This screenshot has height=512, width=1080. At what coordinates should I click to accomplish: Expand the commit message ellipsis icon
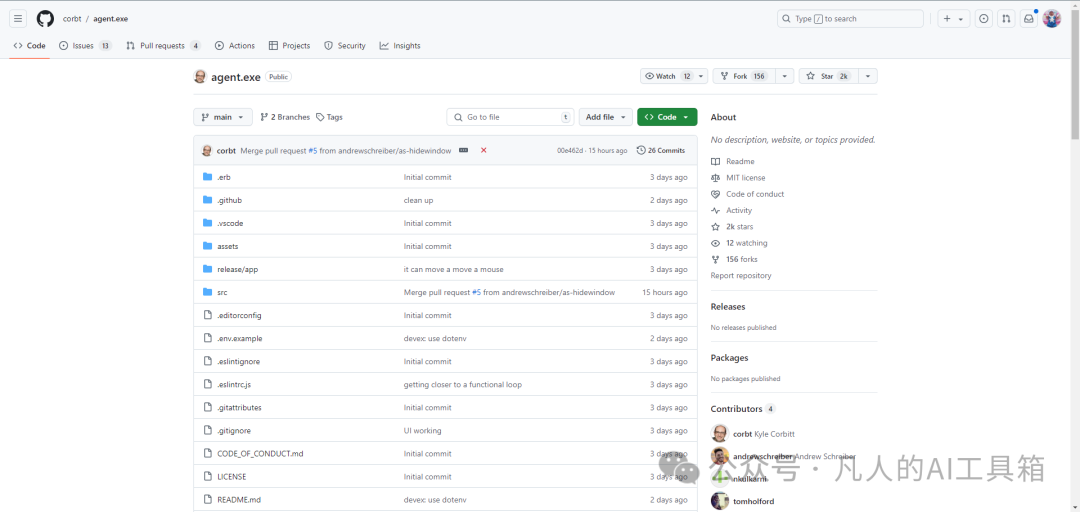tap(464, 150)
